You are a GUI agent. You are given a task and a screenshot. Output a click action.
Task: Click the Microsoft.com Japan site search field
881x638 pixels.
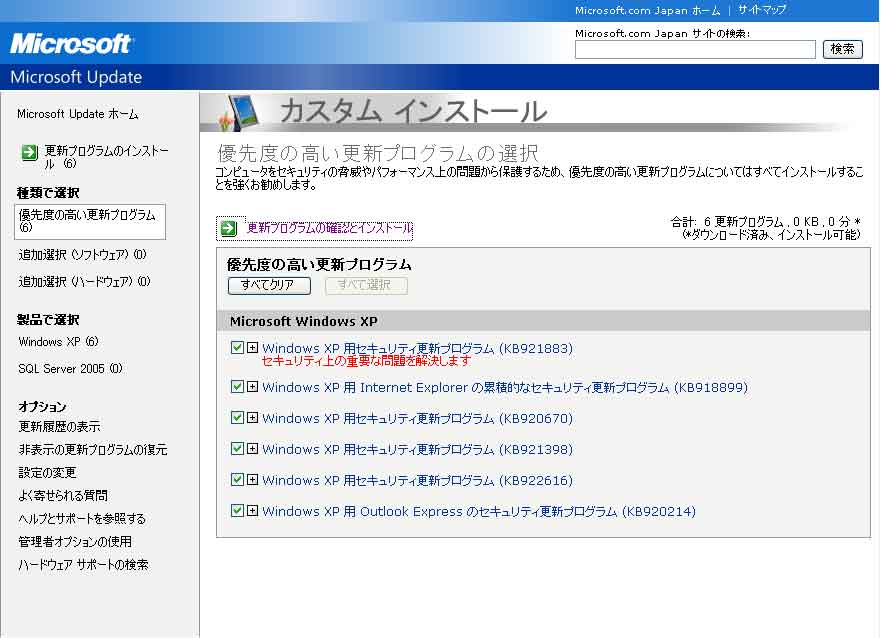[695, 49]
